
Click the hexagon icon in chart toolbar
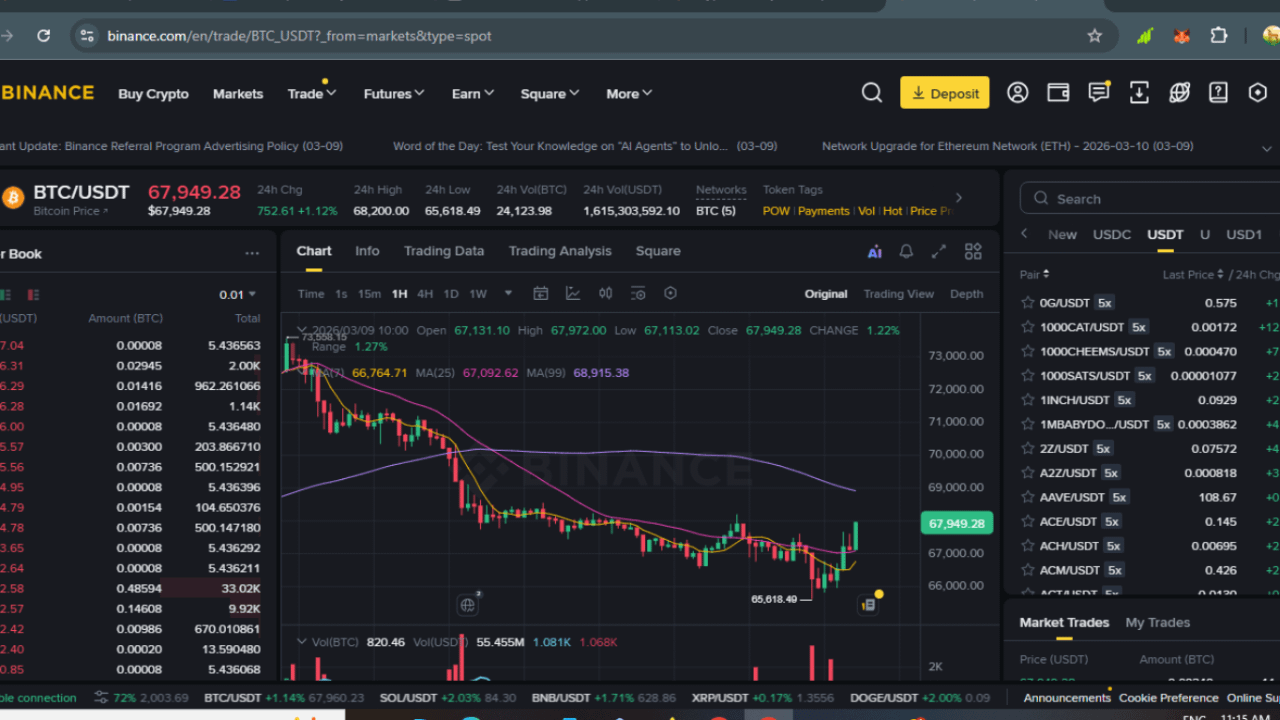click(671, 294)
